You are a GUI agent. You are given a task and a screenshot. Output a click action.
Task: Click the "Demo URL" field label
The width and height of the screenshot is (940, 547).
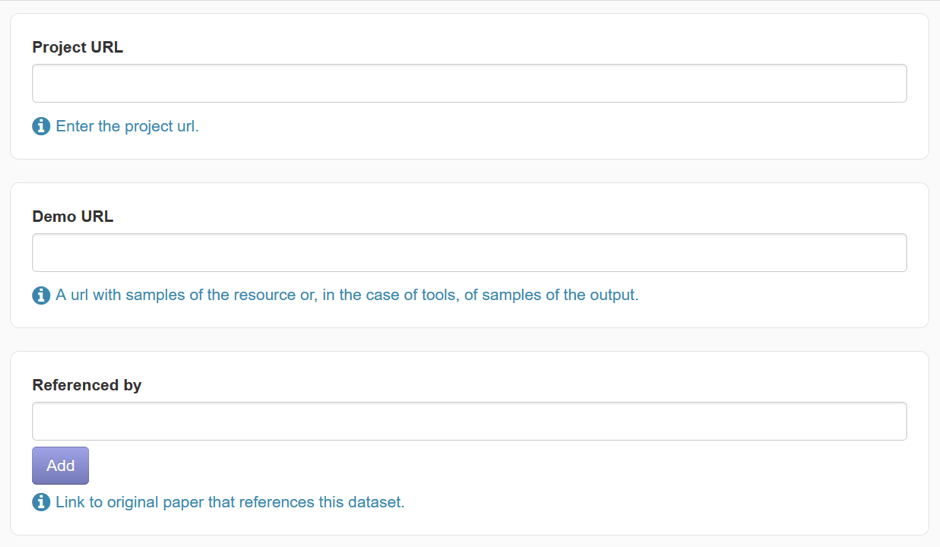[73, 216]
